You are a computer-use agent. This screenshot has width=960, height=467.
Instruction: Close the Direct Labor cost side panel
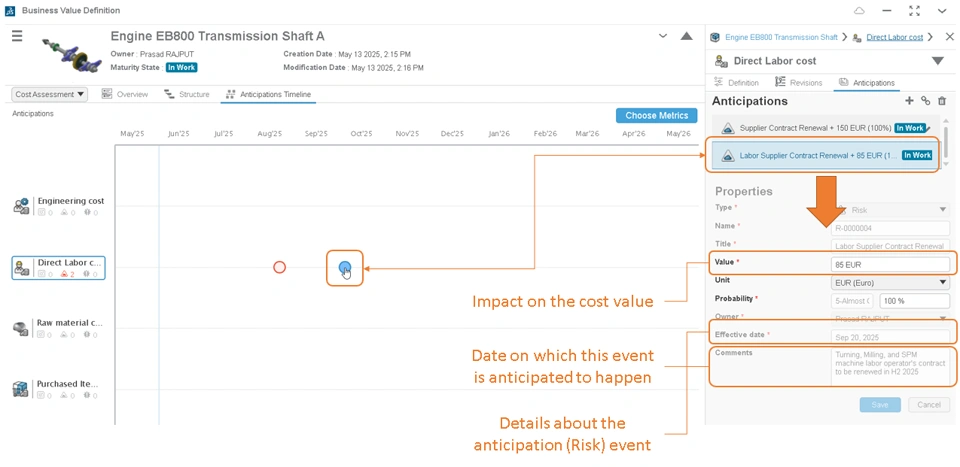(950, 37)
